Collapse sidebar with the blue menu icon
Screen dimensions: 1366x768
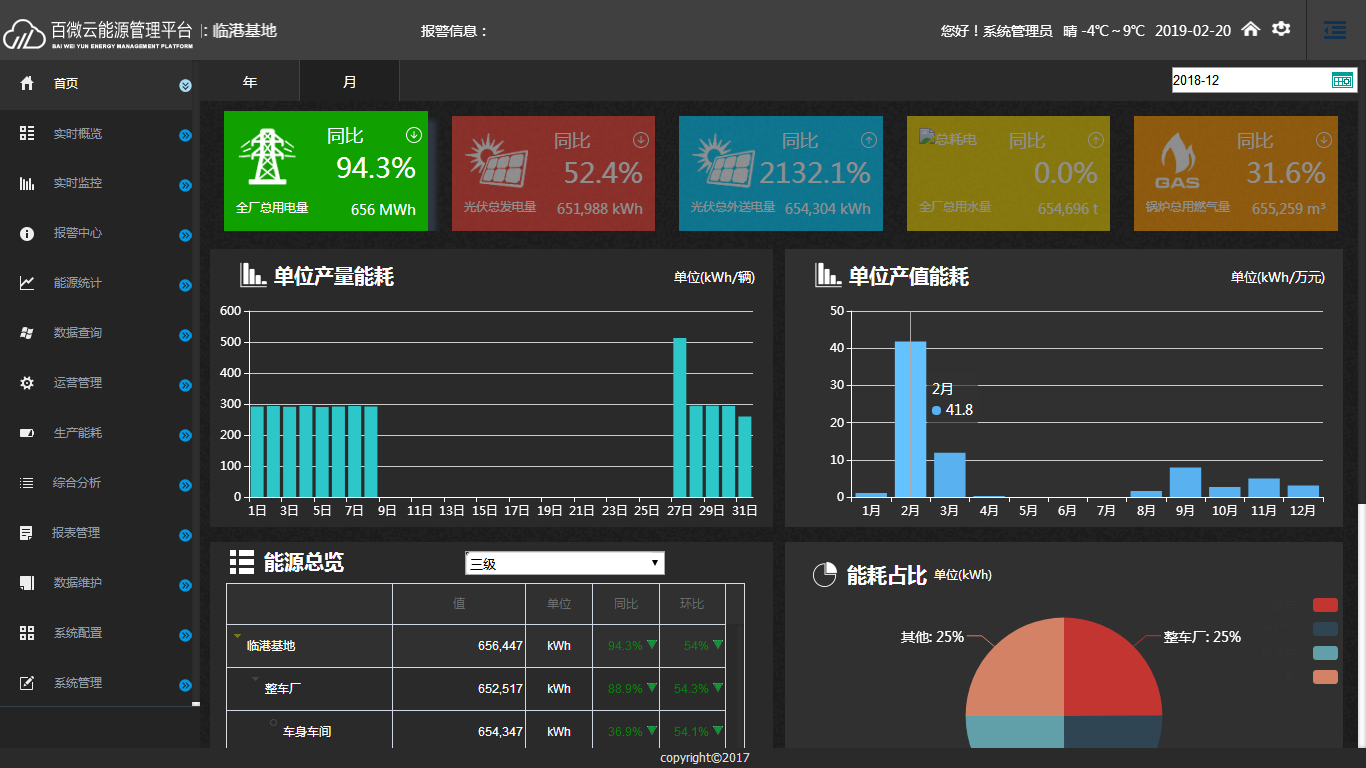(x=1334, y=31)
